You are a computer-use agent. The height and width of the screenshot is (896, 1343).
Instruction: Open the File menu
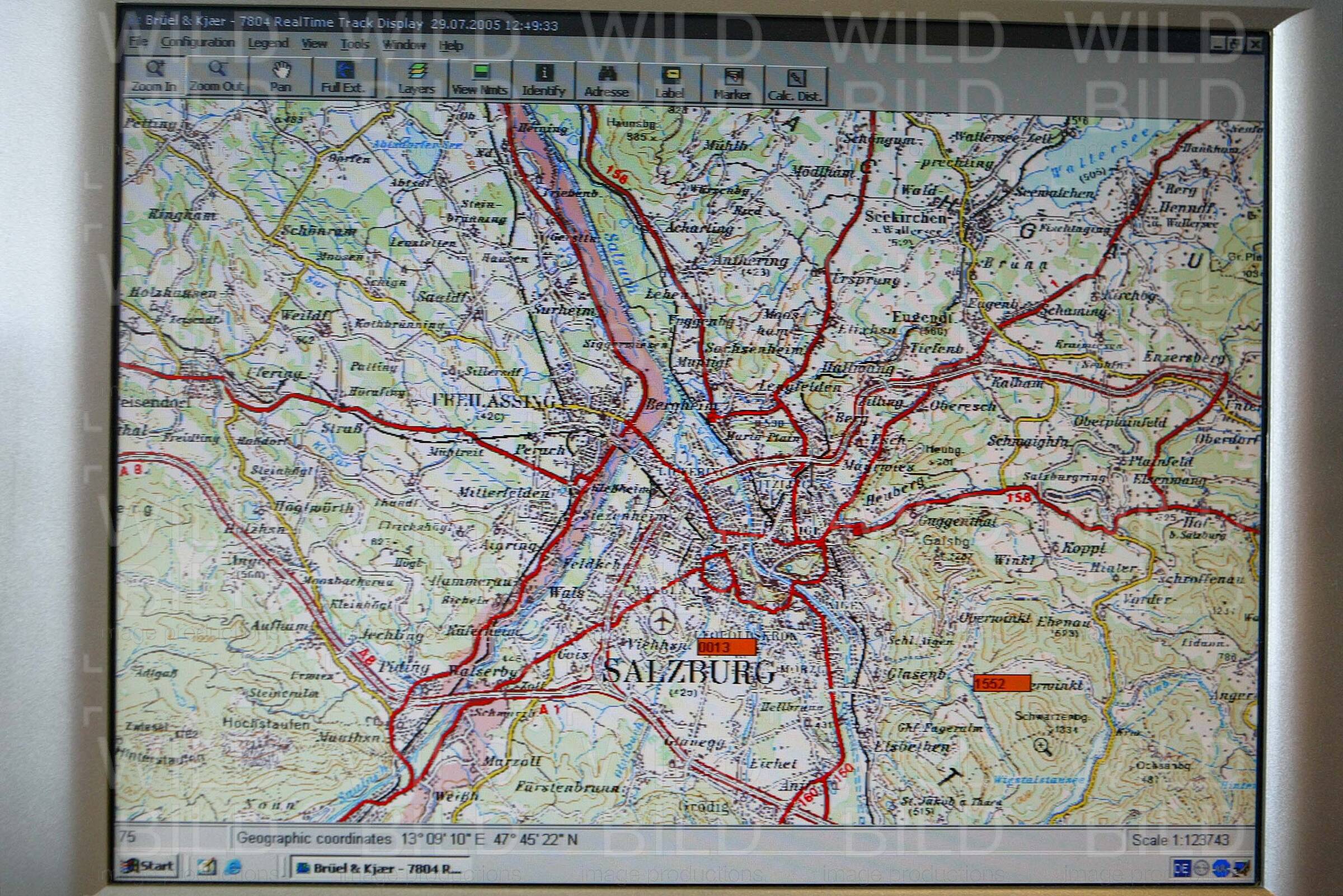pos(138,41)
